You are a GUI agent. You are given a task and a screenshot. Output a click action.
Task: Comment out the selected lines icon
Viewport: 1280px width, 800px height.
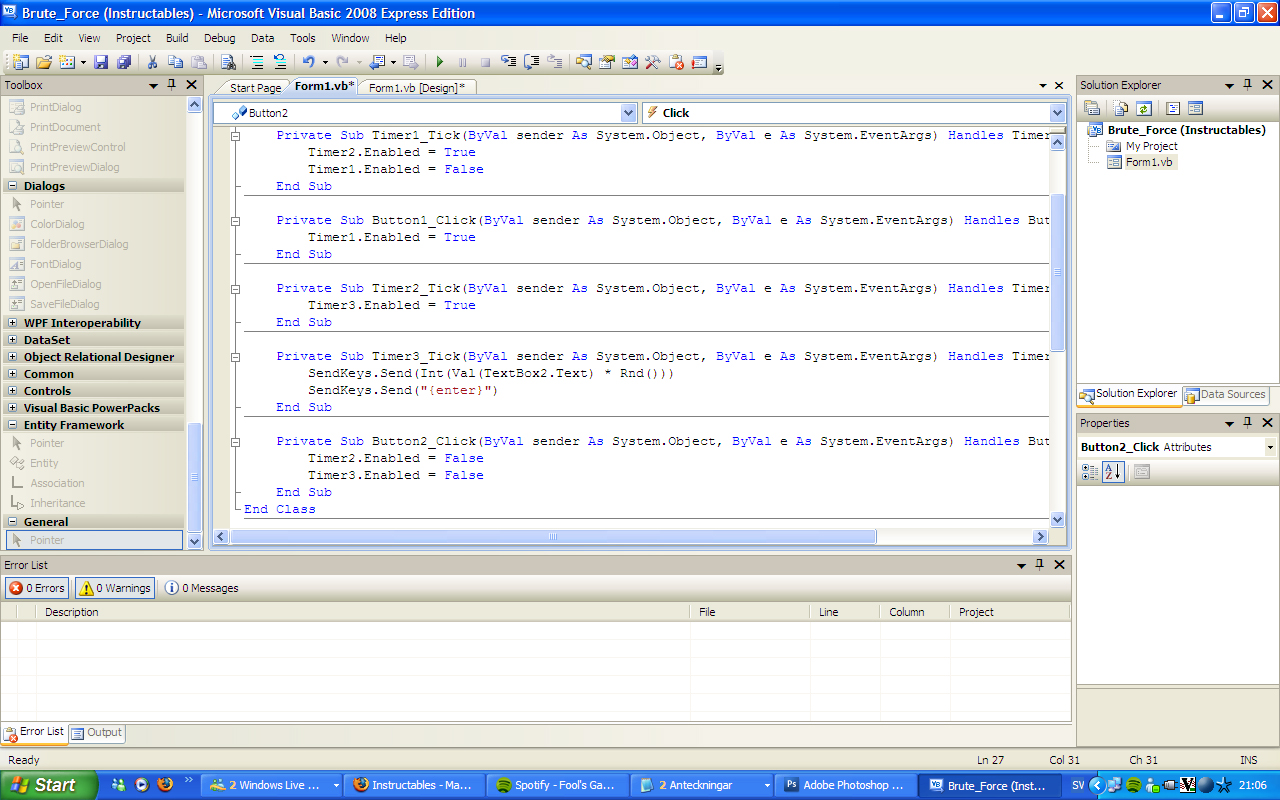tap(257, 62)
